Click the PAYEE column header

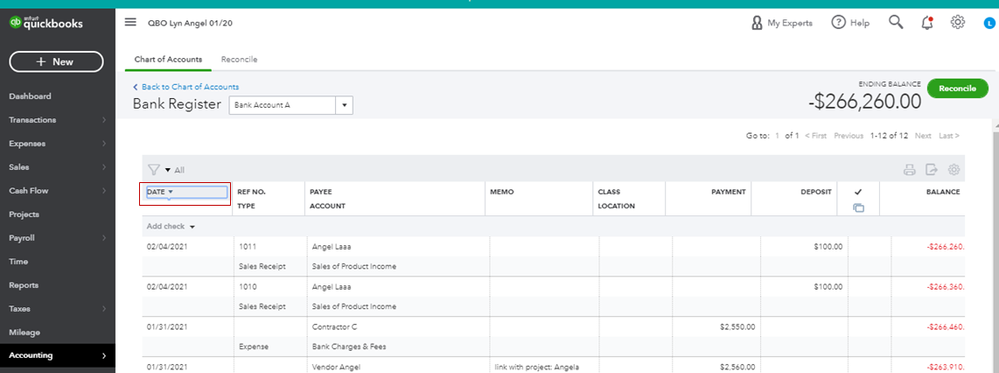point(321,192)
